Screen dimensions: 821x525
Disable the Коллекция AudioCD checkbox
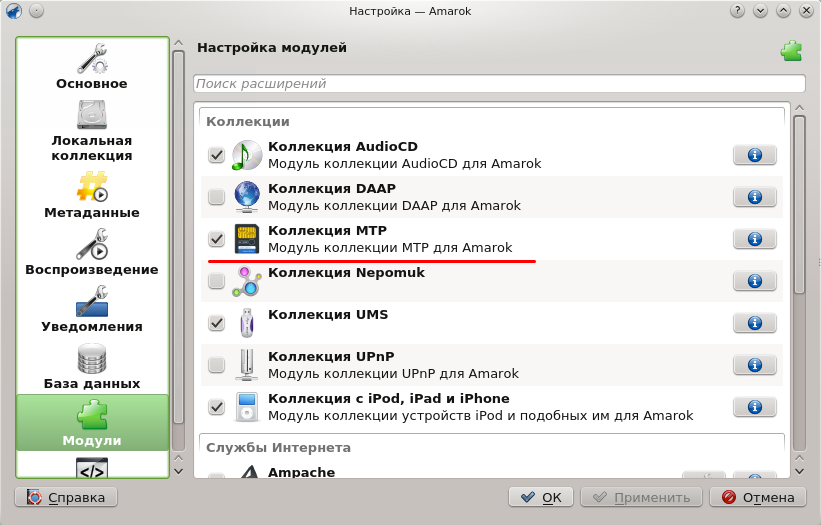click(216, 155)
